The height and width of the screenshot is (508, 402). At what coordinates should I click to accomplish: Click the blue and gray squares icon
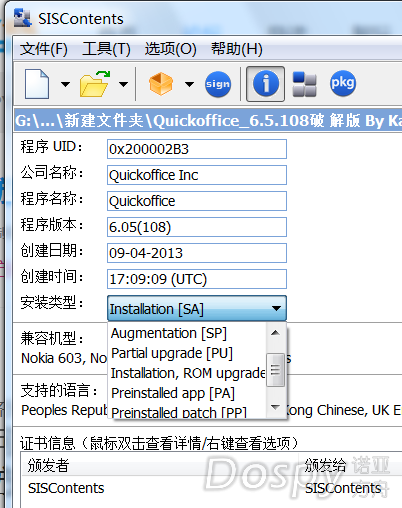(304, 84)
